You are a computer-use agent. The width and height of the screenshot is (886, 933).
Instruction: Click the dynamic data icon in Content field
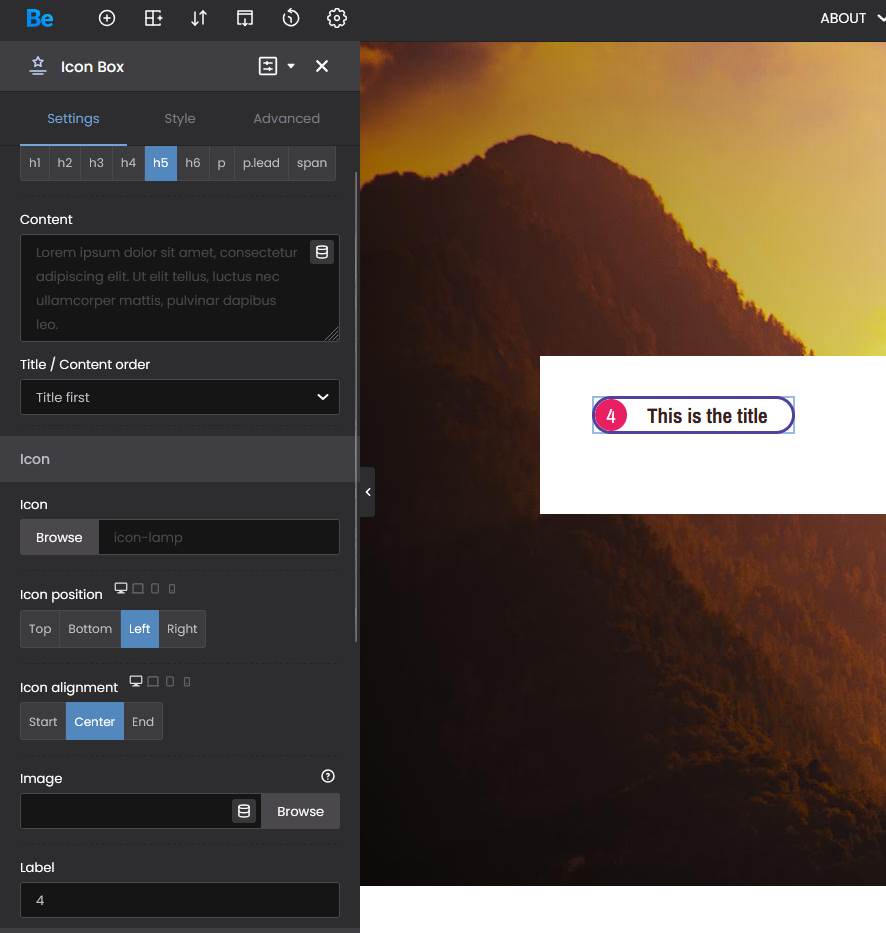[x=321, y=252]
